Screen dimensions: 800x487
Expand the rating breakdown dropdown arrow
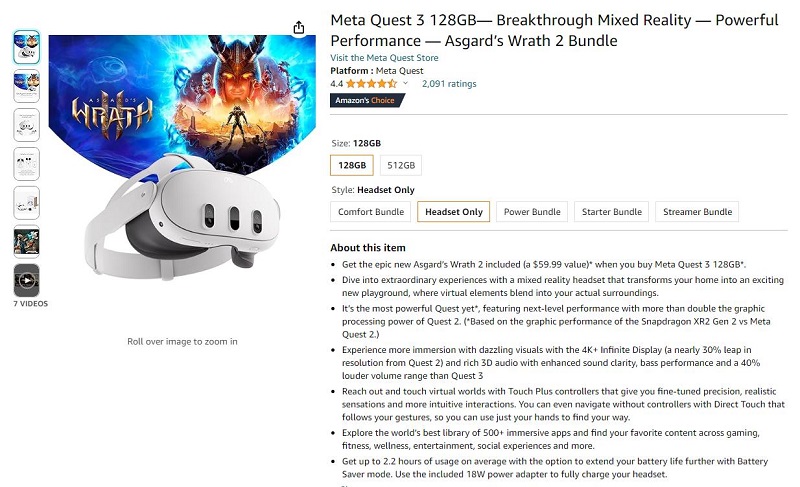pos(405,84)
